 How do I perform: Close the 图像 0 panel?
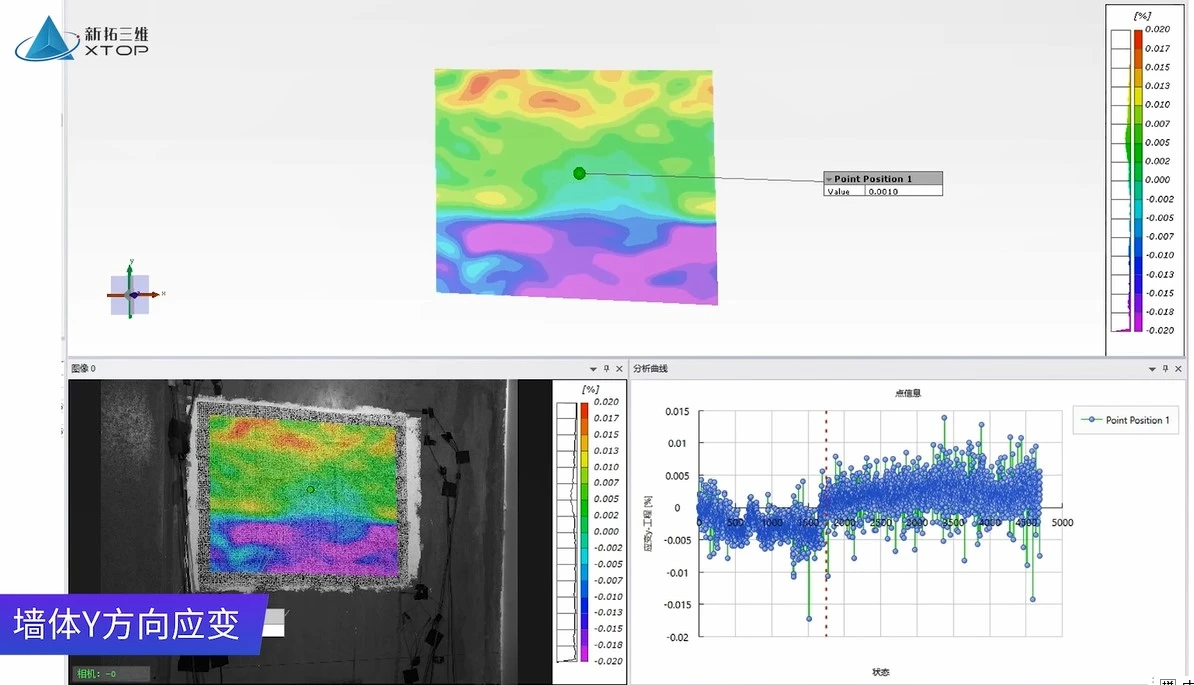point(619,369)
